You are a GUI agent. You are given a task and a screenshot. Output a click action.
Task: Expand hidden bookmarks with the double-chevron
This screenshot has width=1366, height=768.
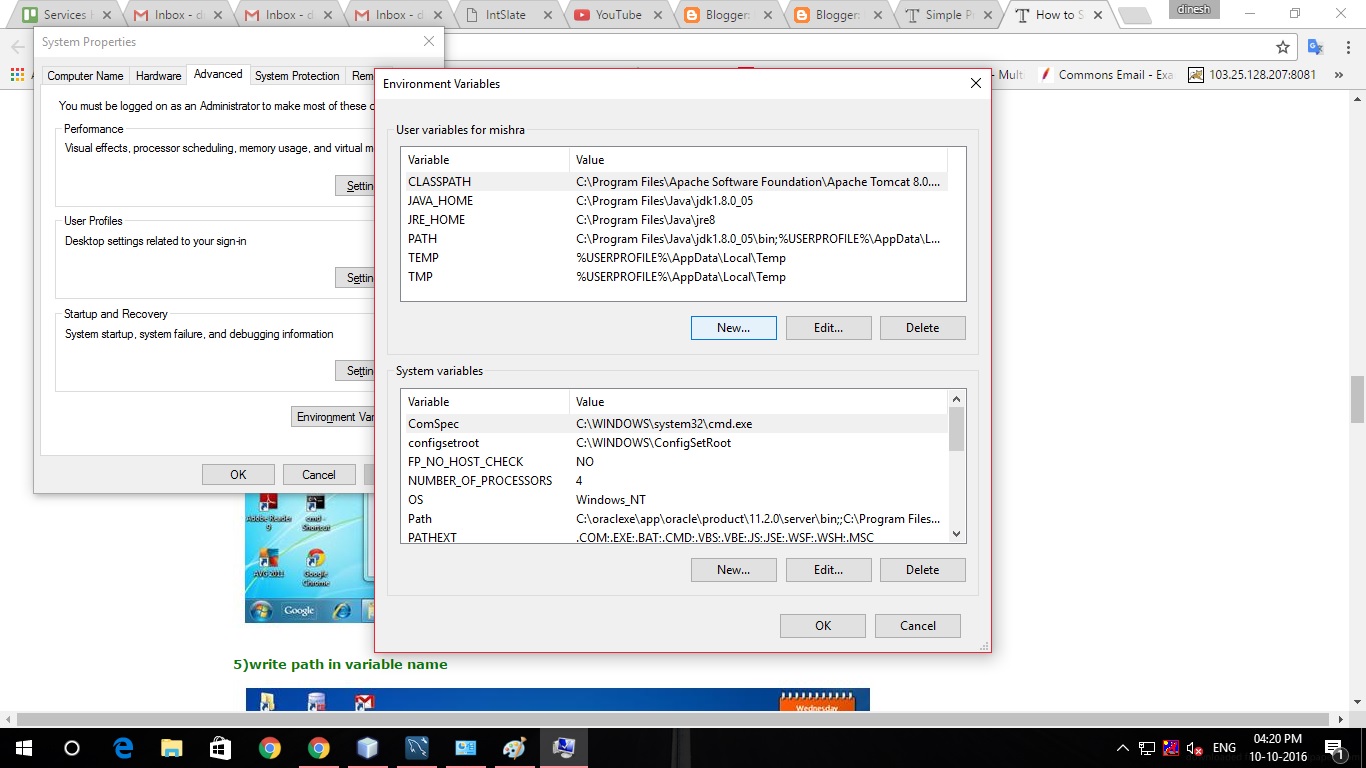[x=1338, y=73]
